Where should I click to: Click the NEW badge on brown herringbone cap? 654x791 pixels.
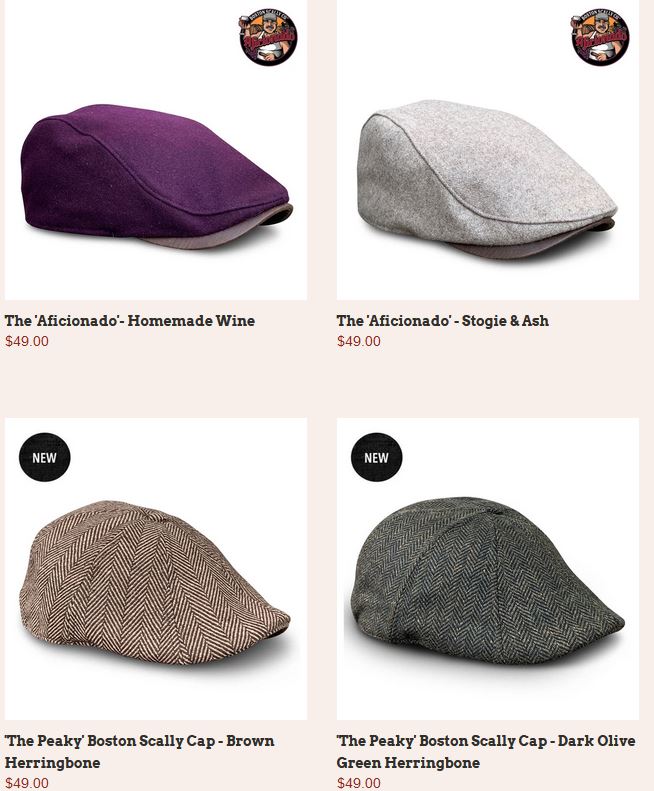tap(44, 457)
